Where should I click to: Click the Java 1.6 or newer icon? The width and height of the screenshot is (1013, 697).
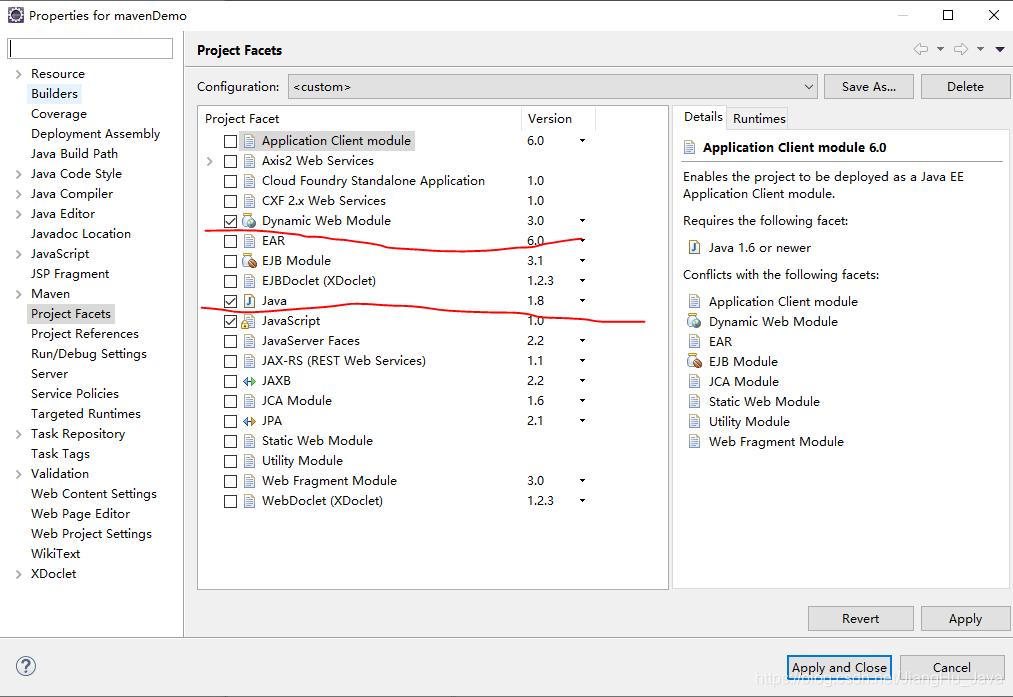(694, 247)
